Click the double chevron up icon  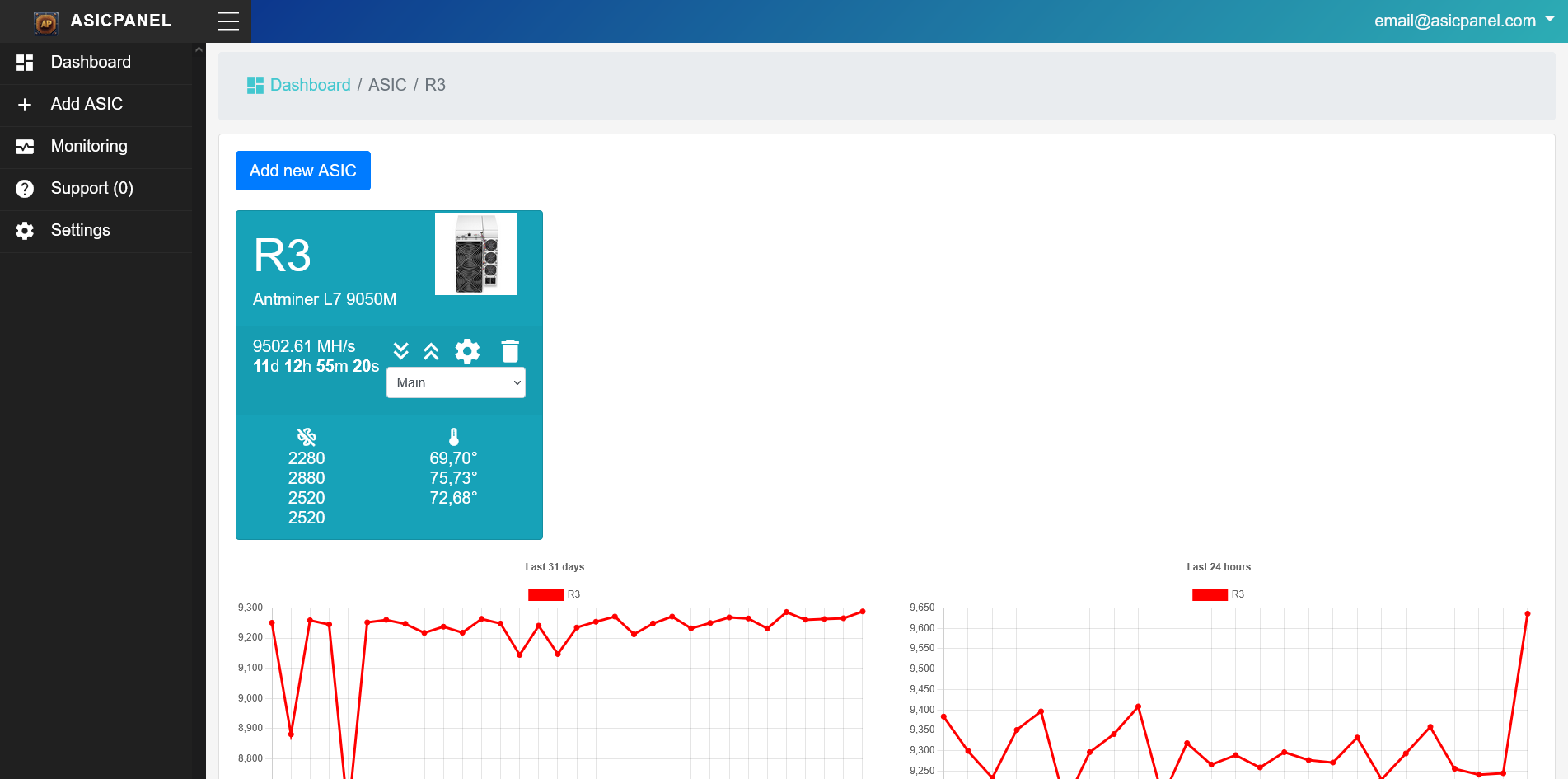(431, 351)
